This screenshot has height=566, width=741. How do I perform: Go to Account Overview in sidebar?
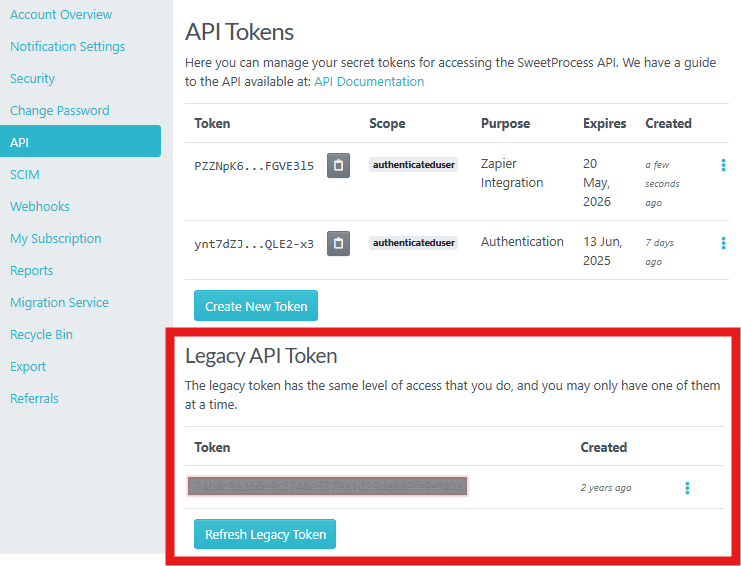(61, 15)
